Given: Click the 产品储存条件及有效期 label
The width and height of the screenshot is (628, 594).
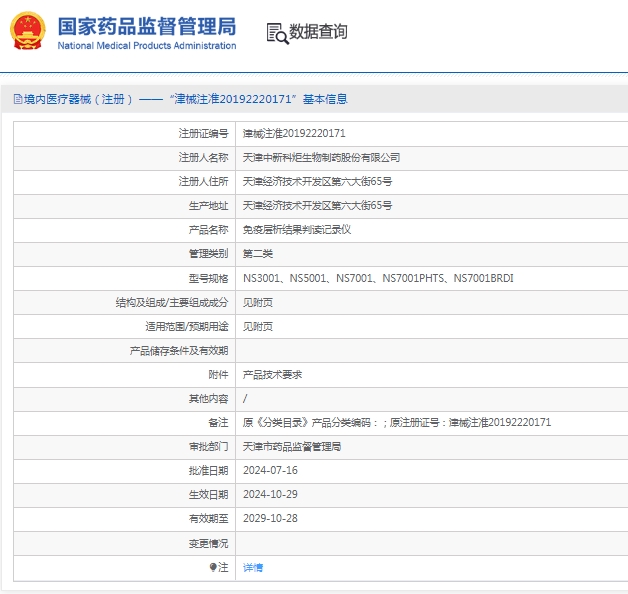Looking at the screenshot, I should [179, 351].
